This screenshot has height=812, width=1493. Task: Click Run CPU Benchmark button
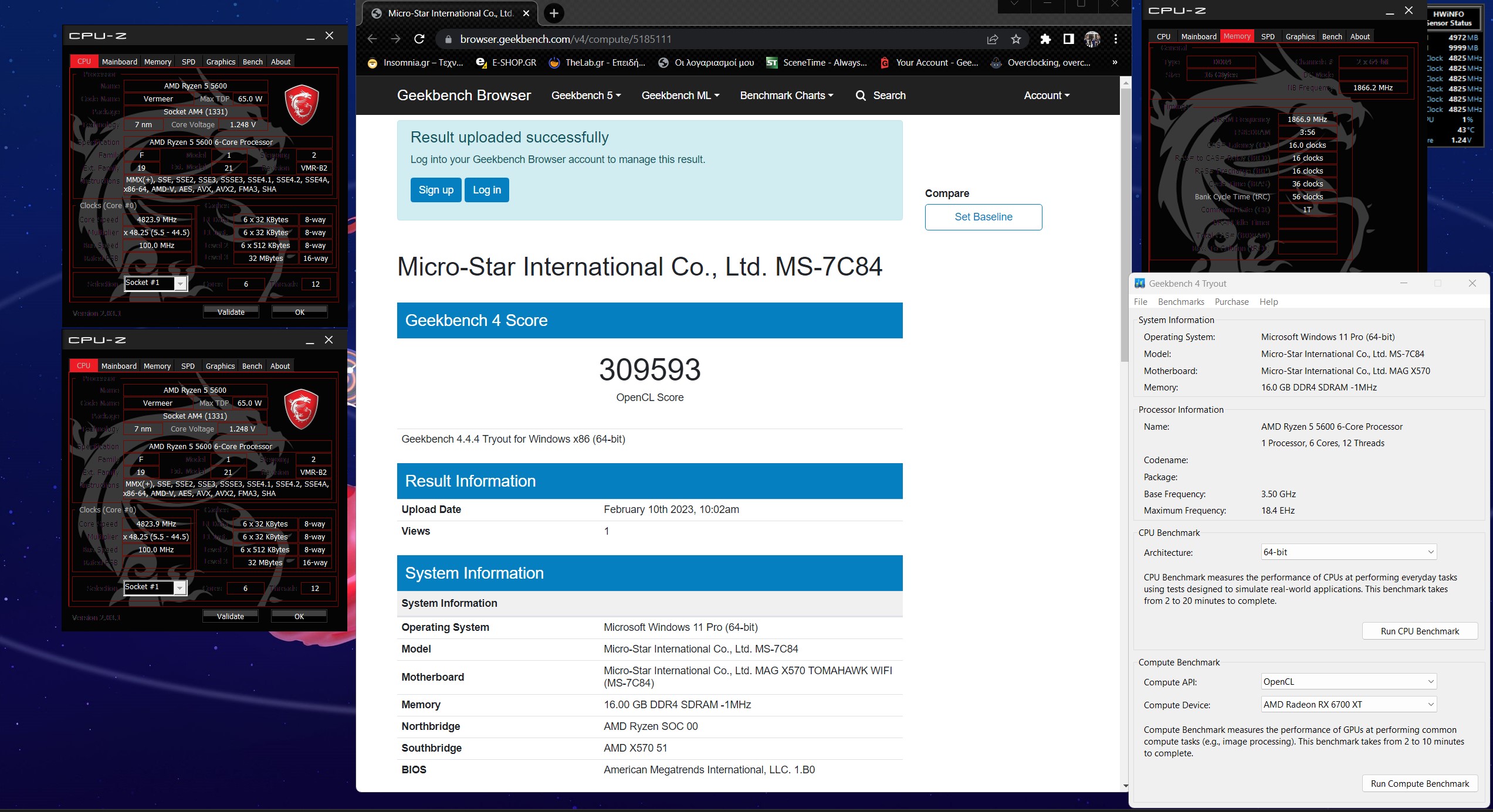point(1420,631)
